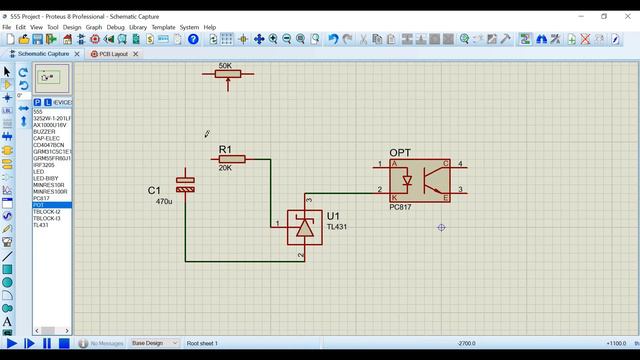
Task: Close the Schematic Capture tab
Action: pyautogui.click(x=77, y=54)
